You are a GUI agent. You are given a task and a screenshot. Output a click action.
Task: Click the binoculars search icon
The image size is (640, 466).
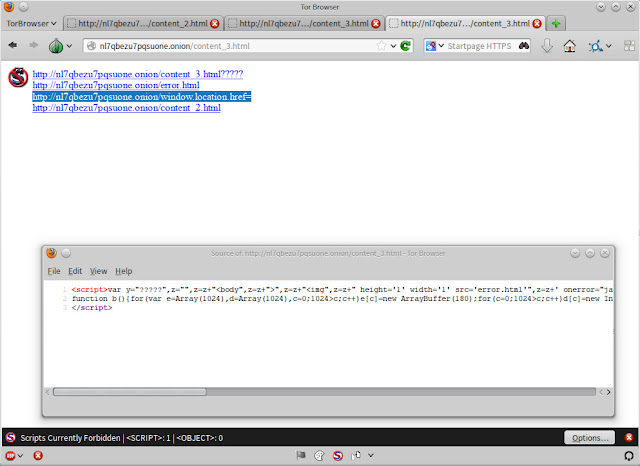(523, 46)
